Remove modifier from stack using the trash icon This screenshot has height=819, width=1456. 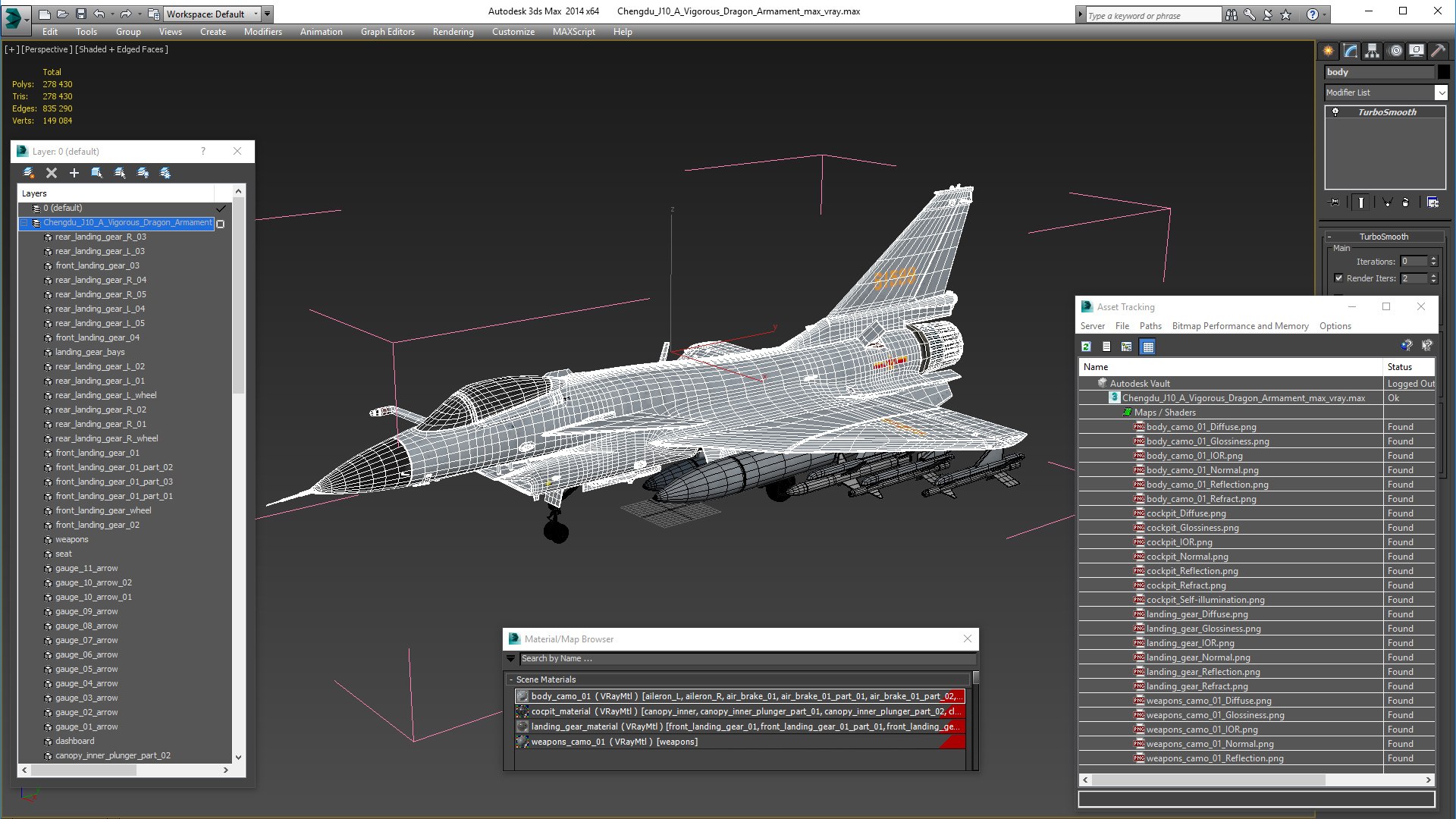tap(1406, 202)
